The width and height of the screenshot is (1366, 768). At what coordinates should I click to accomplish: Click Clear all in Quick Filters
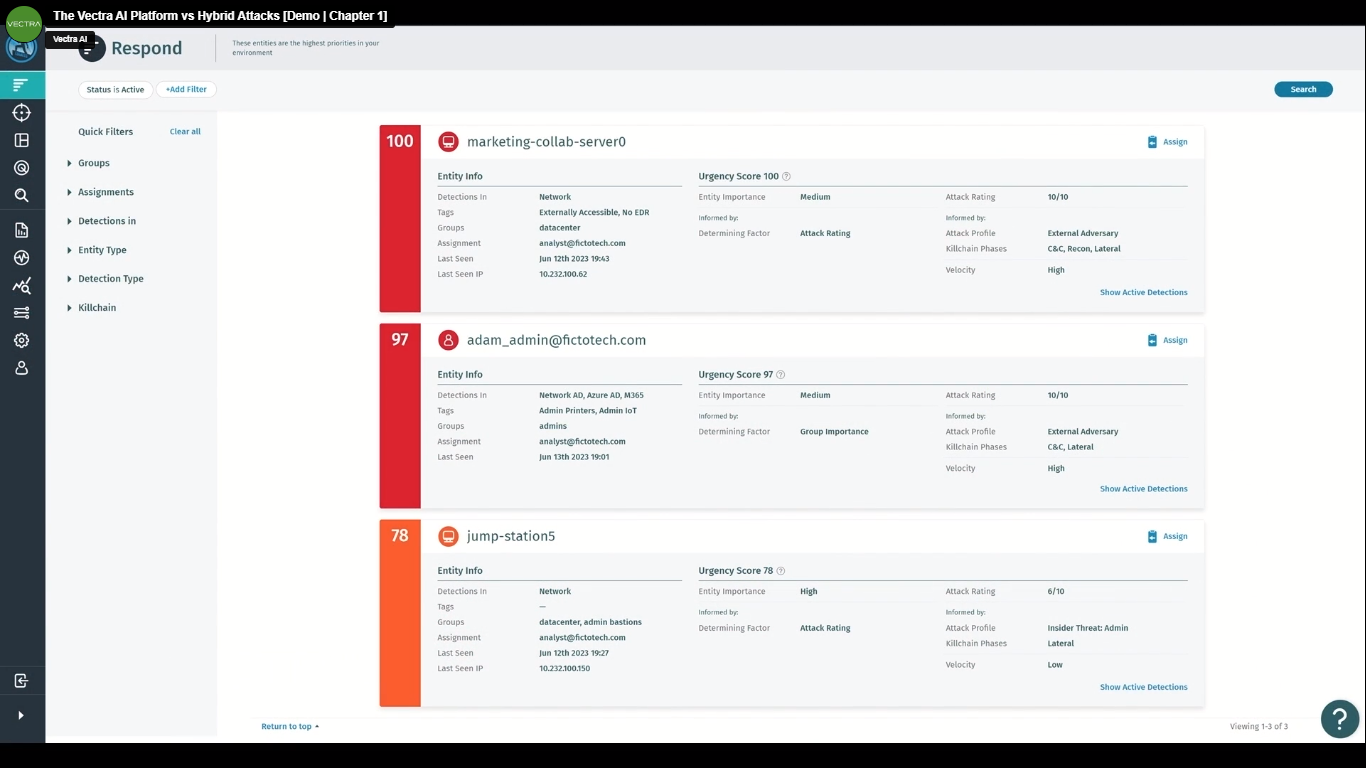point(185,132)
